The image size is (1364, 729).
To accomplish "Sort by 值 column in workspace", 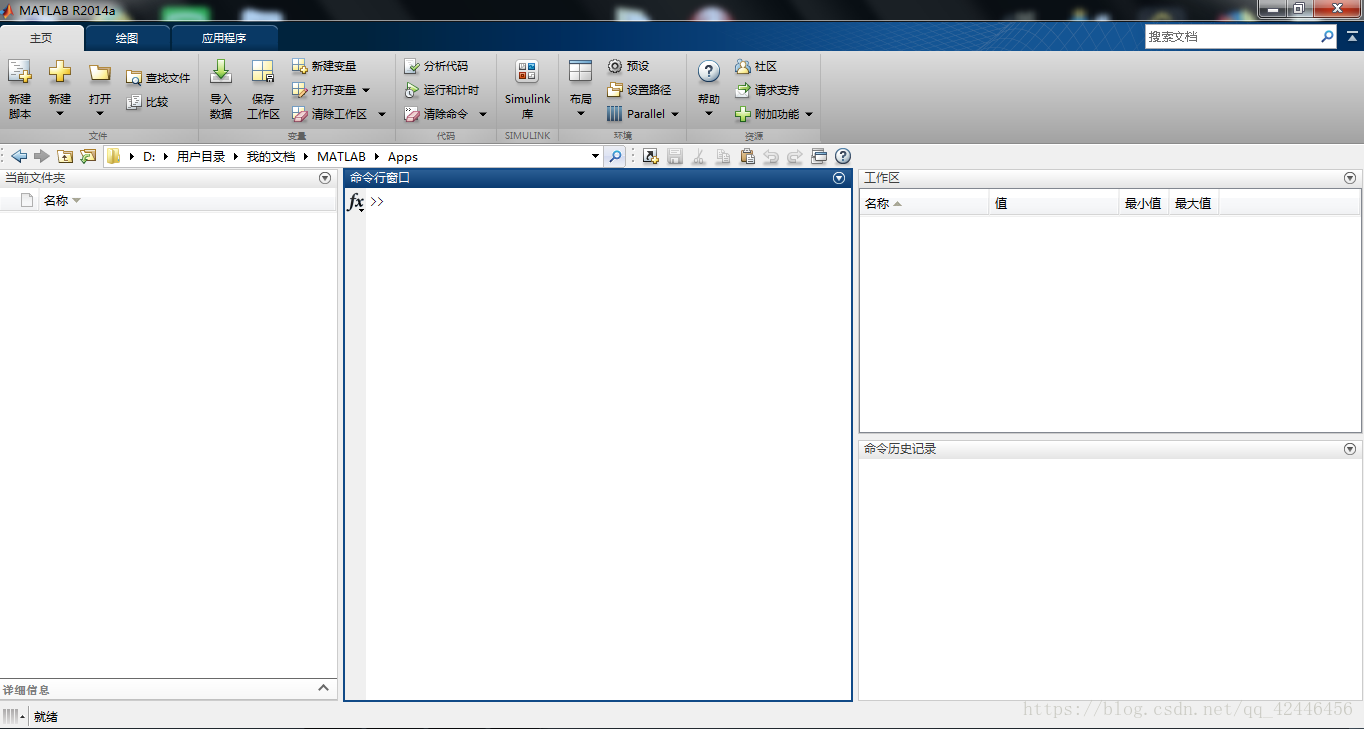I will tap(1053, 203).
